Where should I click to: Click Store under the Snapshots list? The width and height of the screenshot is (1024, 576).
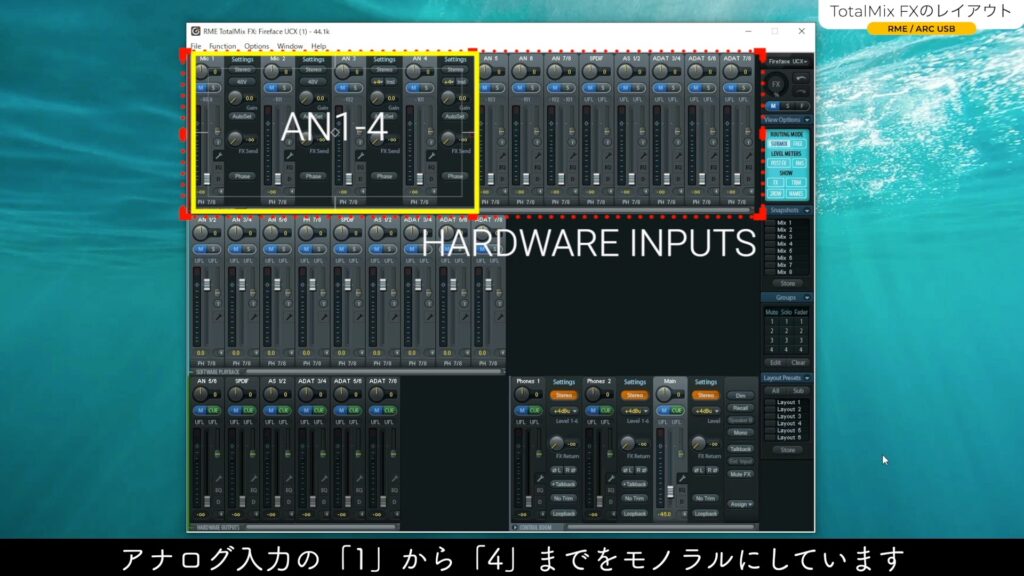tap(788, 283)
